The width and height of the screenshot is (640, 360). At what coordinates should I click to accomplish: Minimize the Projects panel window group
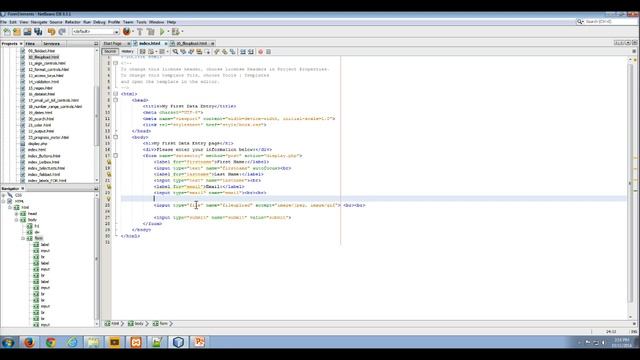pos(96,44)
